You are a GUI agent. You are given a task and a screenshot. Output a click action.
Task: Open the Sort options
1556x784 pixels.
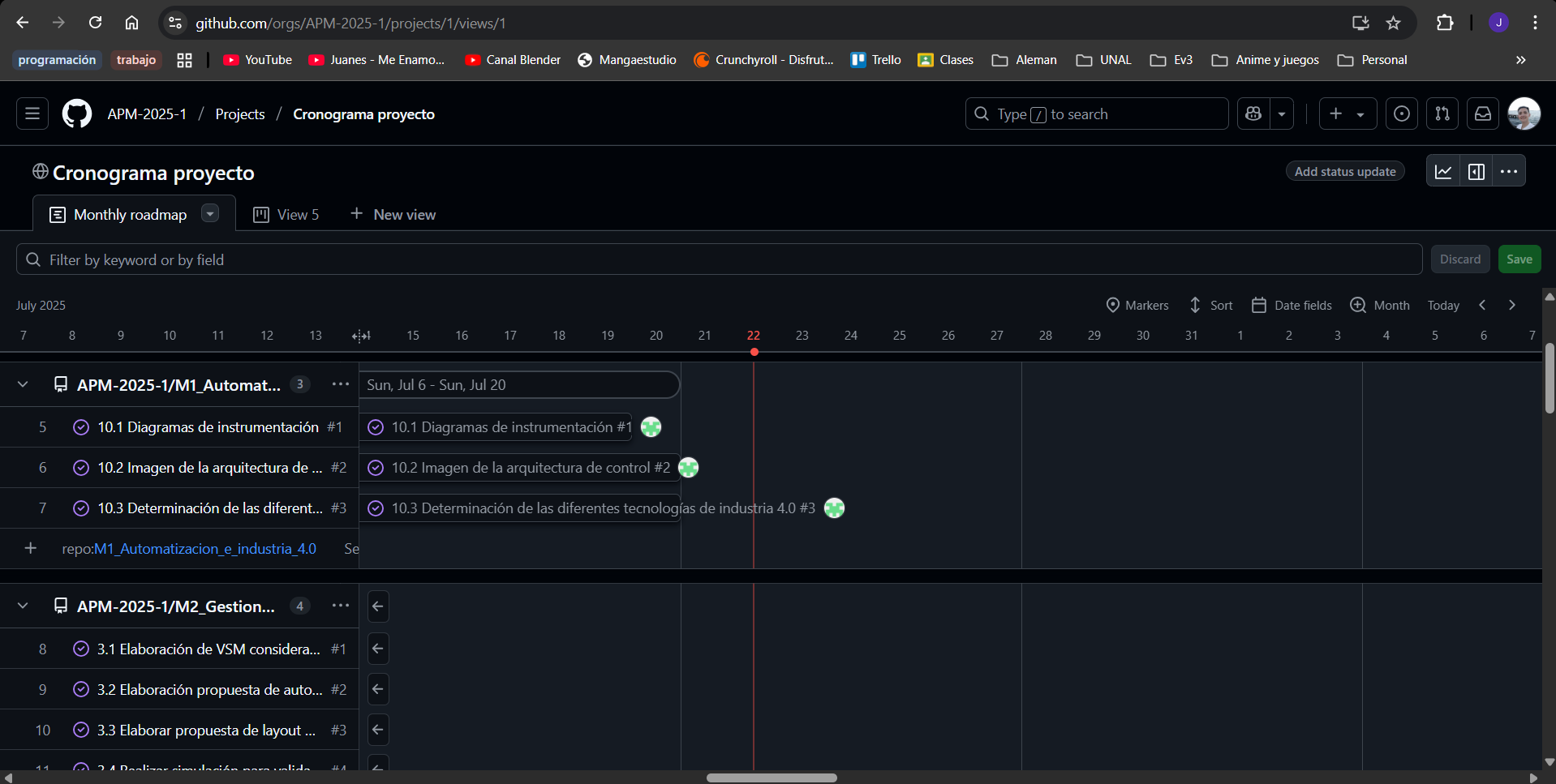[x=1210, y=306]
